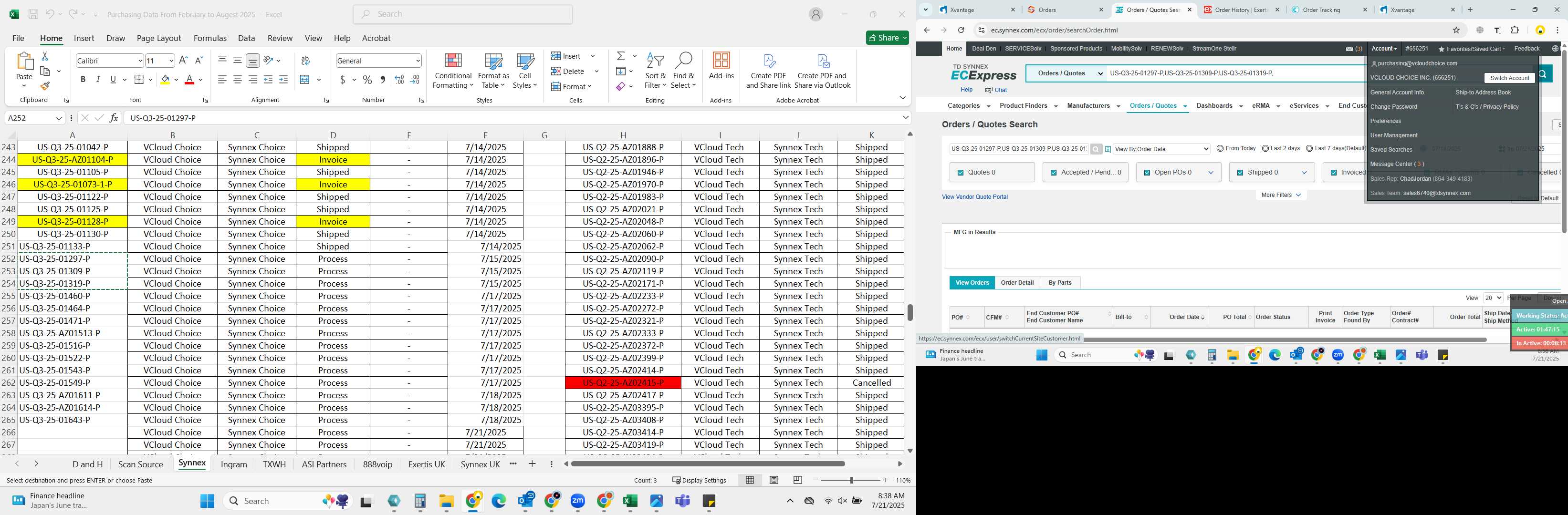Open the font size 11 dropdown

click(171, 61)
